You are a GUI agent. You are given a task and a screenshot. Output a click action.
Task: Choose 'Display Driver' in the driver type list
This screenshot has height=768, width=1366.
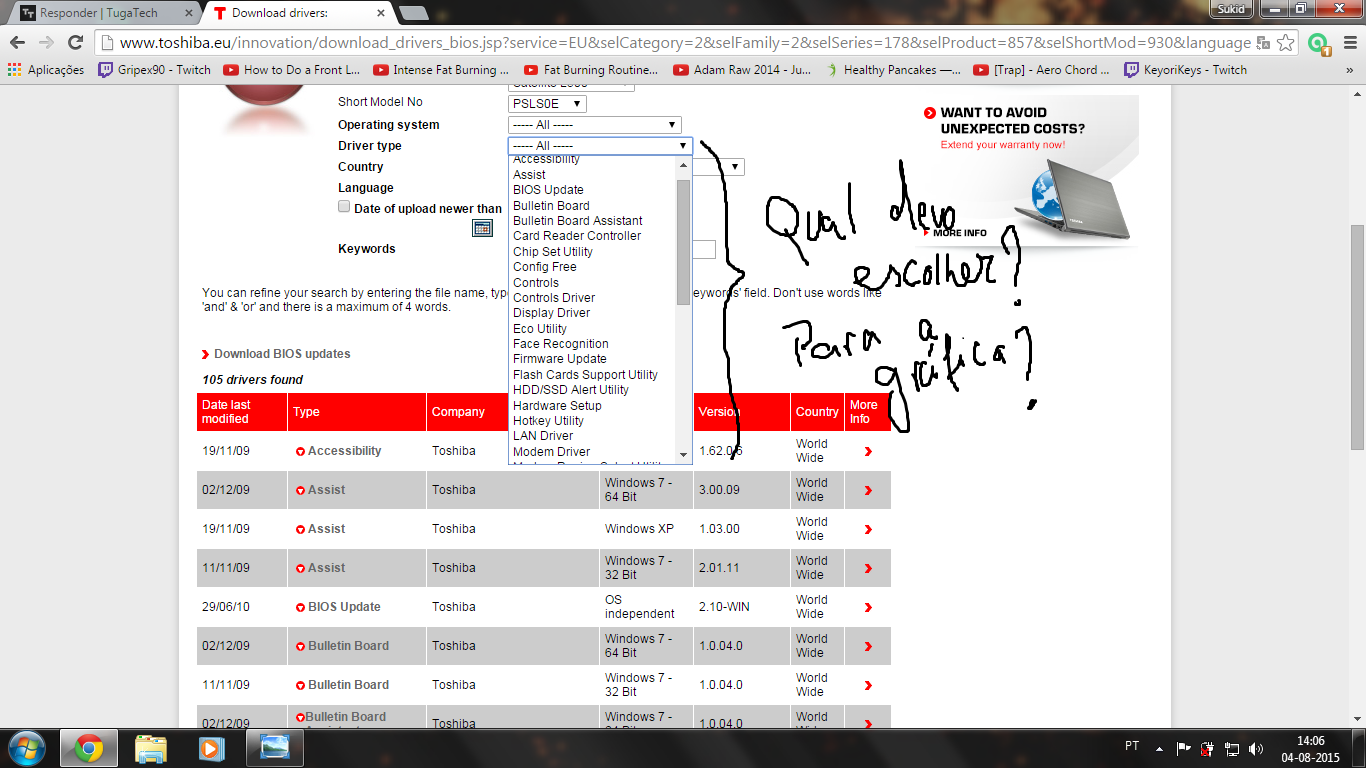point(551,313)
